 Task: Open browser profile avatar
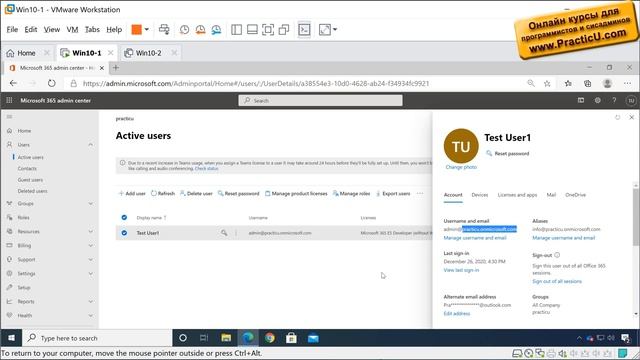pos(607,83)
